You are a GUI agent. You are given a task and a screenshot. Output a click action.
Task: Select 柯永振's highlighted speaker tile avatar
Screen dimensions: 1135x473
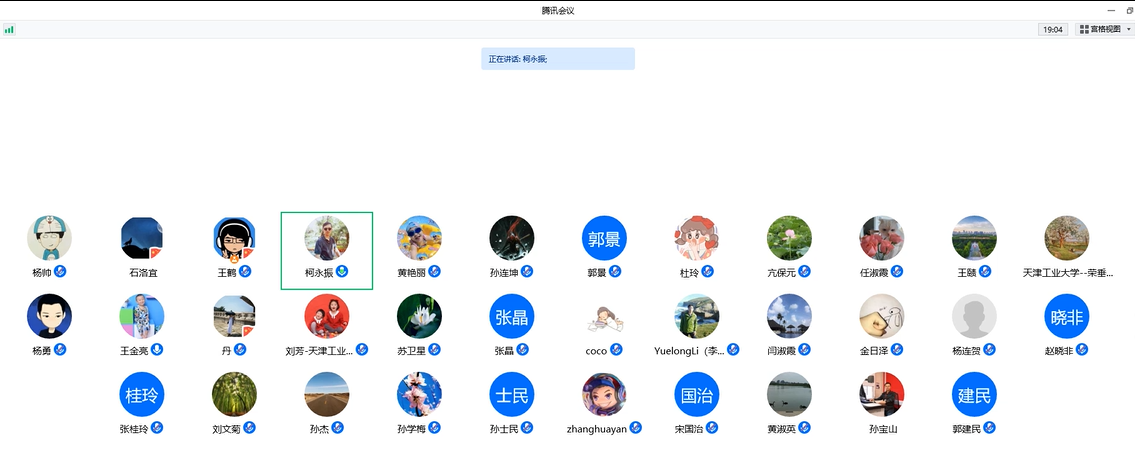327,239
